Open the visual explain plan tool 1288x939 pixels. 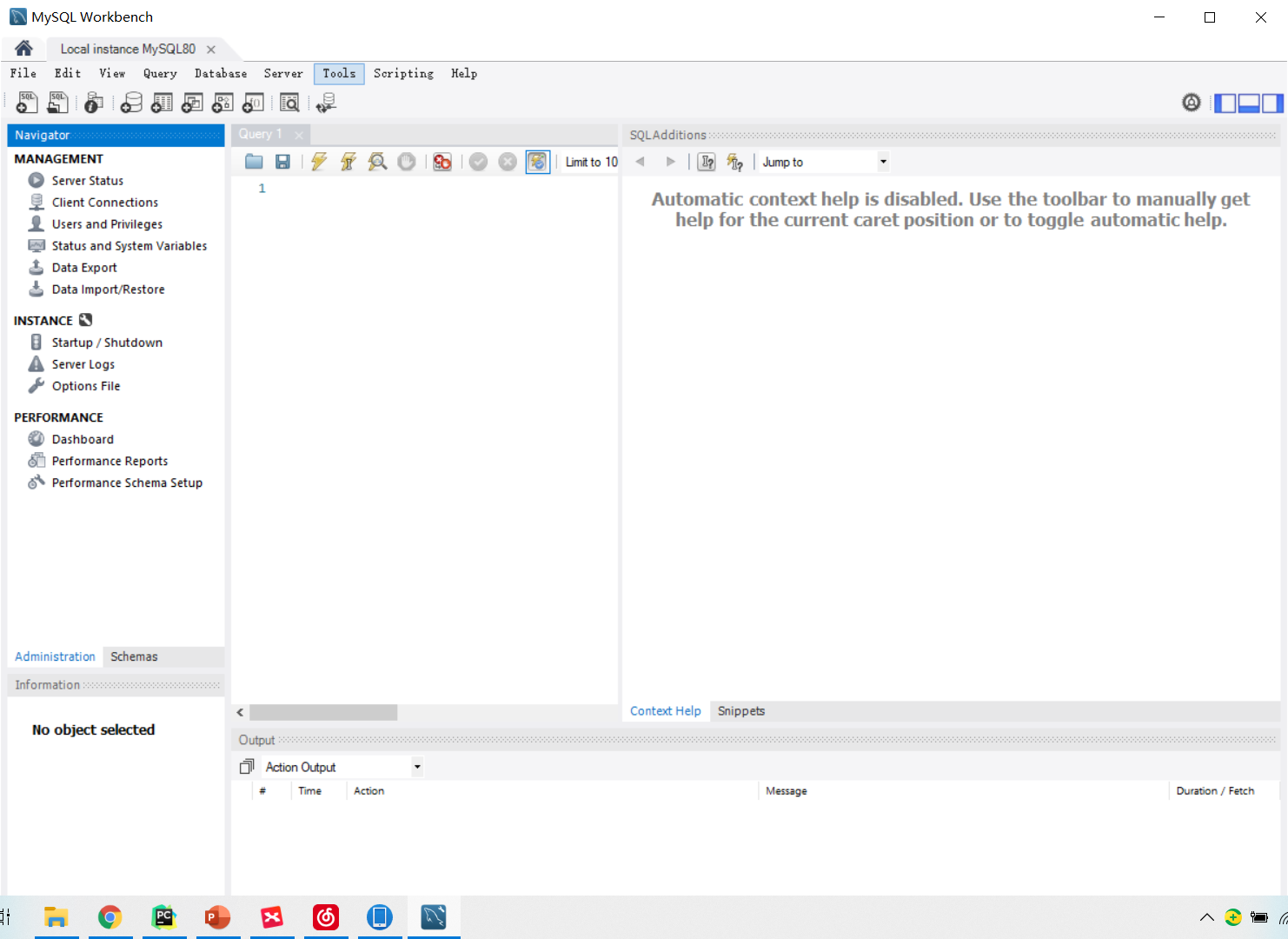[377, 162]
